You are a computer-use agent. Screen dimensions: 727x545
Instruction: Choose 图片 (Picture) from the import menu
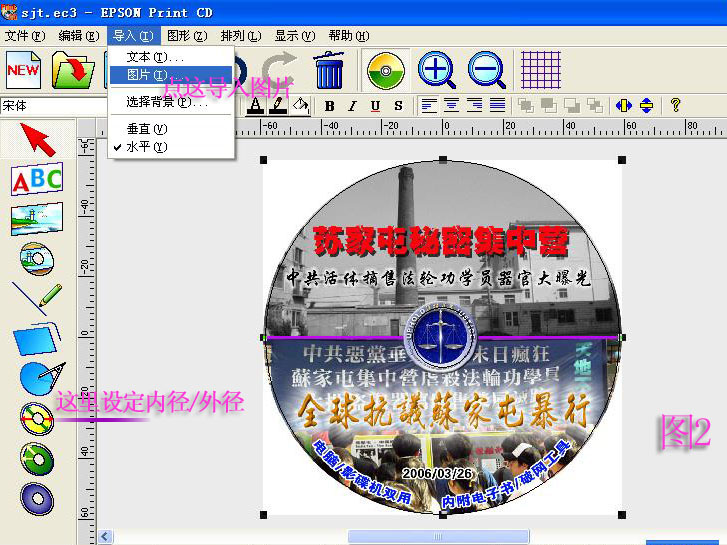(x=146, y=75)
